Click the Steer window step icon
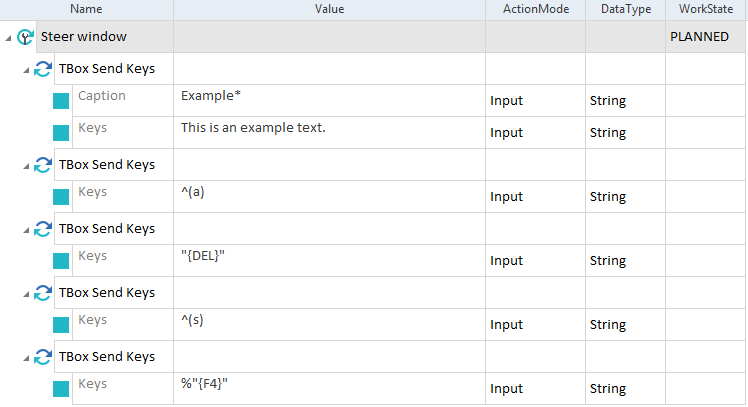Image resolution: width=748 pixels, height=407 pixels. click(x=26, y=37)
